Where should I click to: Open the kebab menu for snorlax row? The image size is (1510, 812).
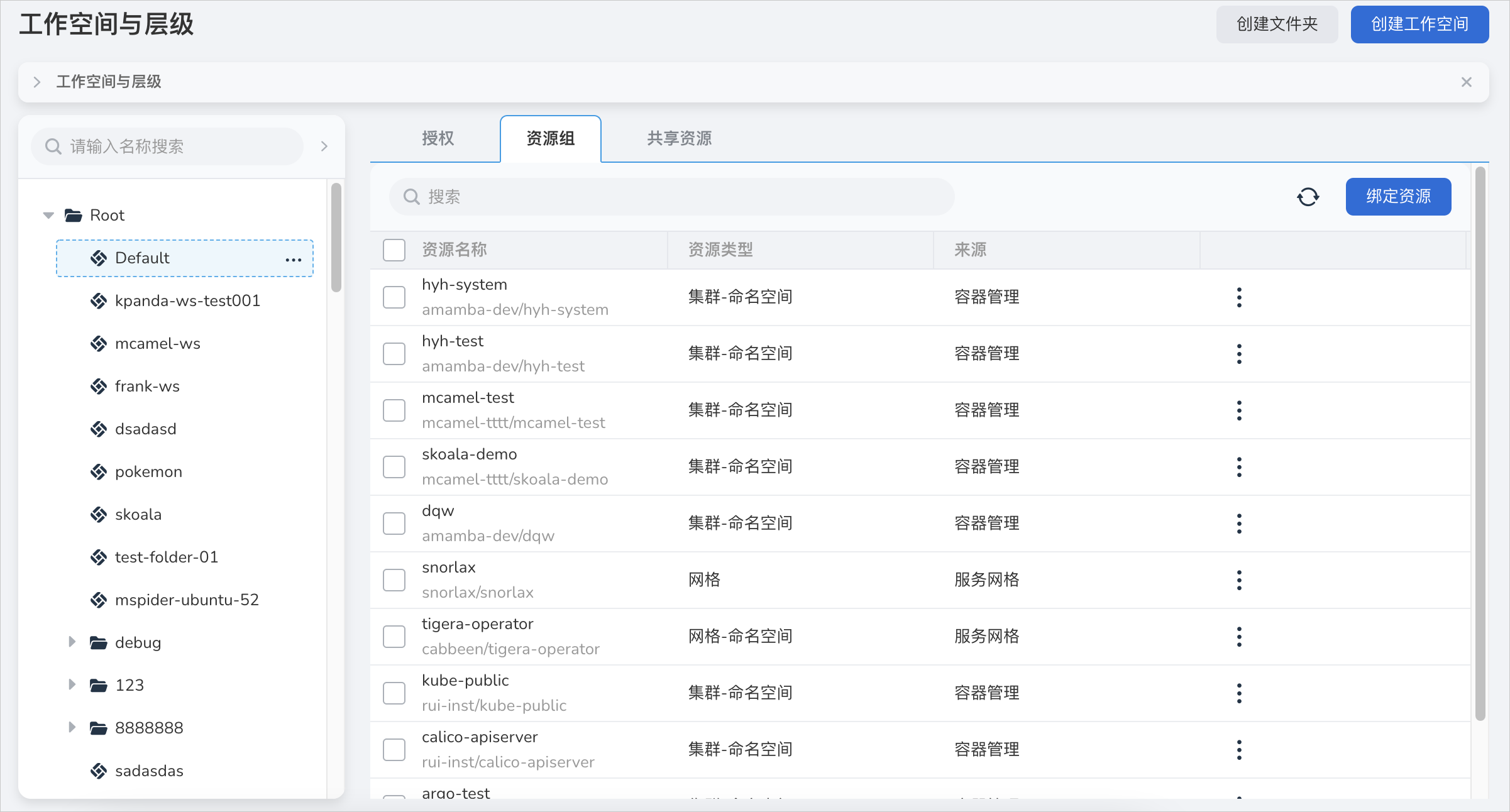pyautogui.click(x=1239, y=580)
